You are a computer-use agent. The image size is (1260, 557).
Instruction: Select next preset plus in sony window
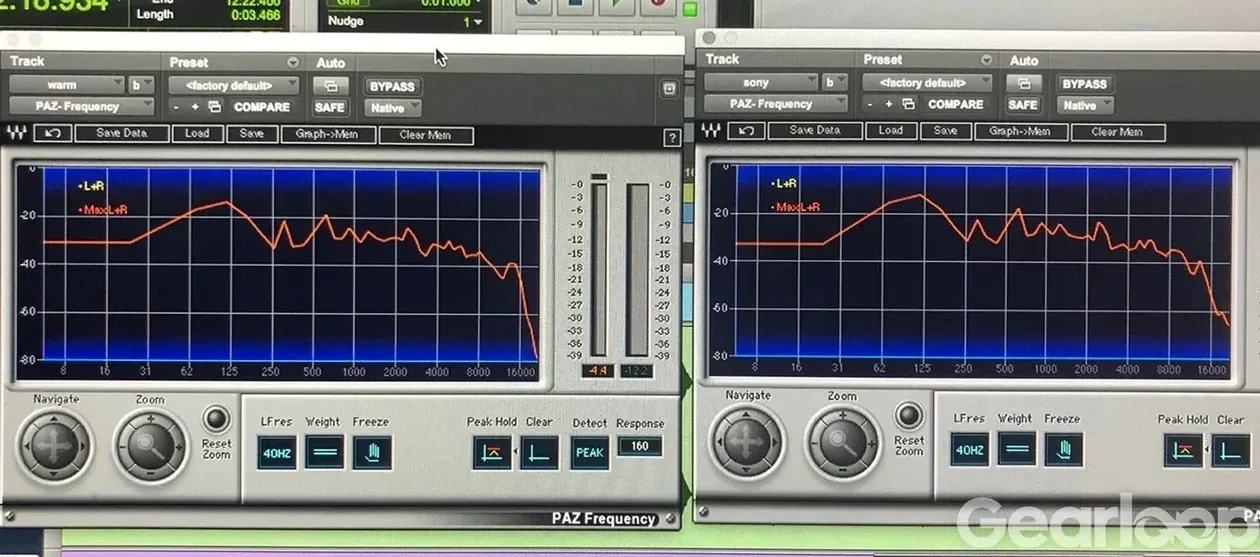pos(889,104)
